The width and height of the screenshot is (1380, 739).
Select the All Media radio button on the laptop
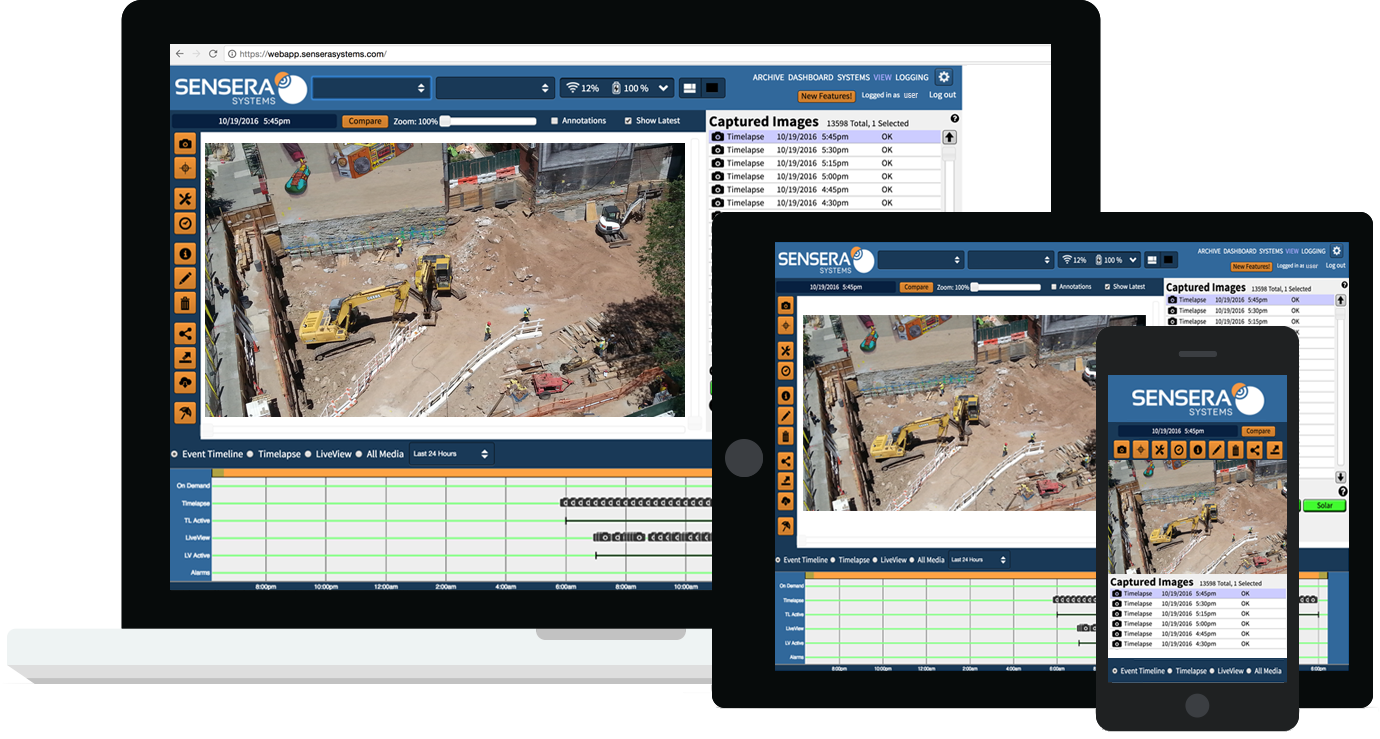click(359, 454)
